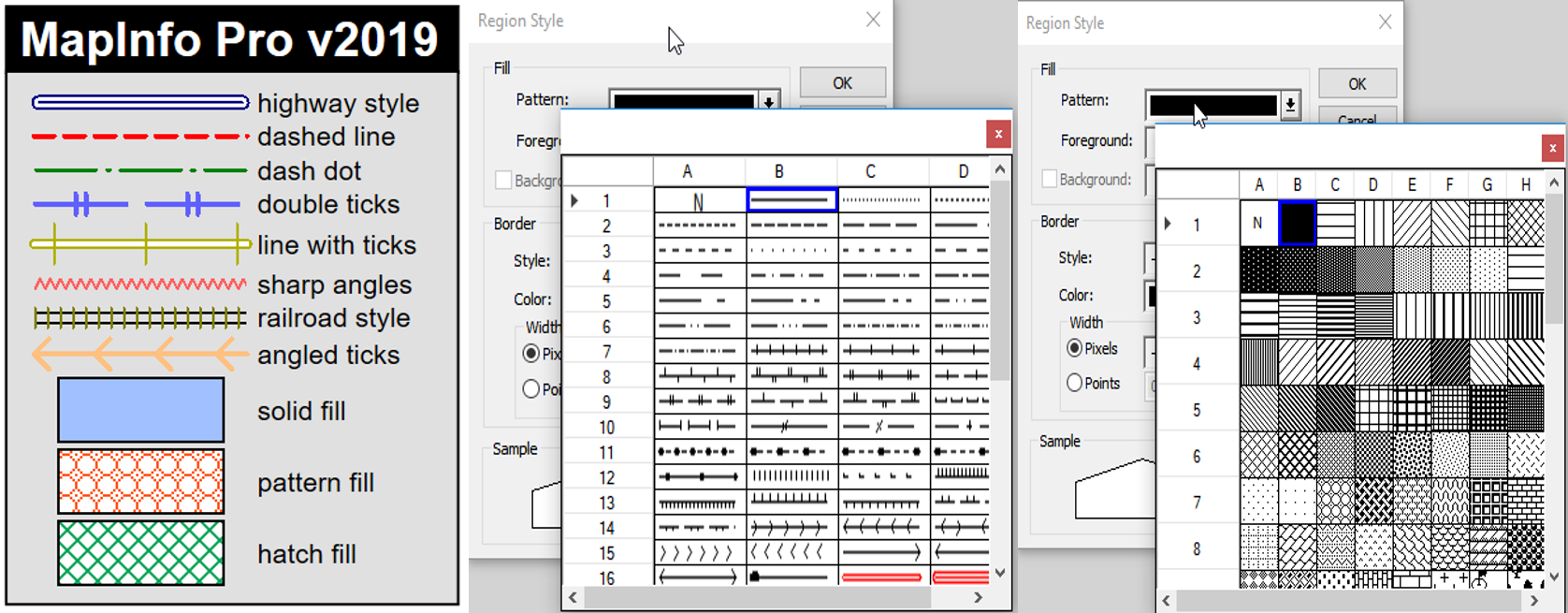This screenshot has height=613, width=1568.
Task: Click the scroll up arrow in the fill pattern grid
Action: (x=1554, y=183)
